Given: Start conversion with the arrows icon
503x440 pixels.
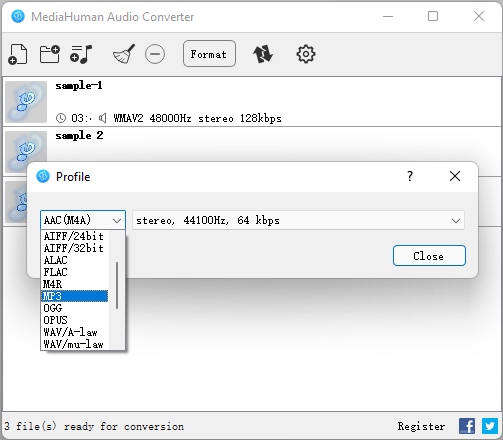Looking at the screenshot, I should tap(263, 54).
